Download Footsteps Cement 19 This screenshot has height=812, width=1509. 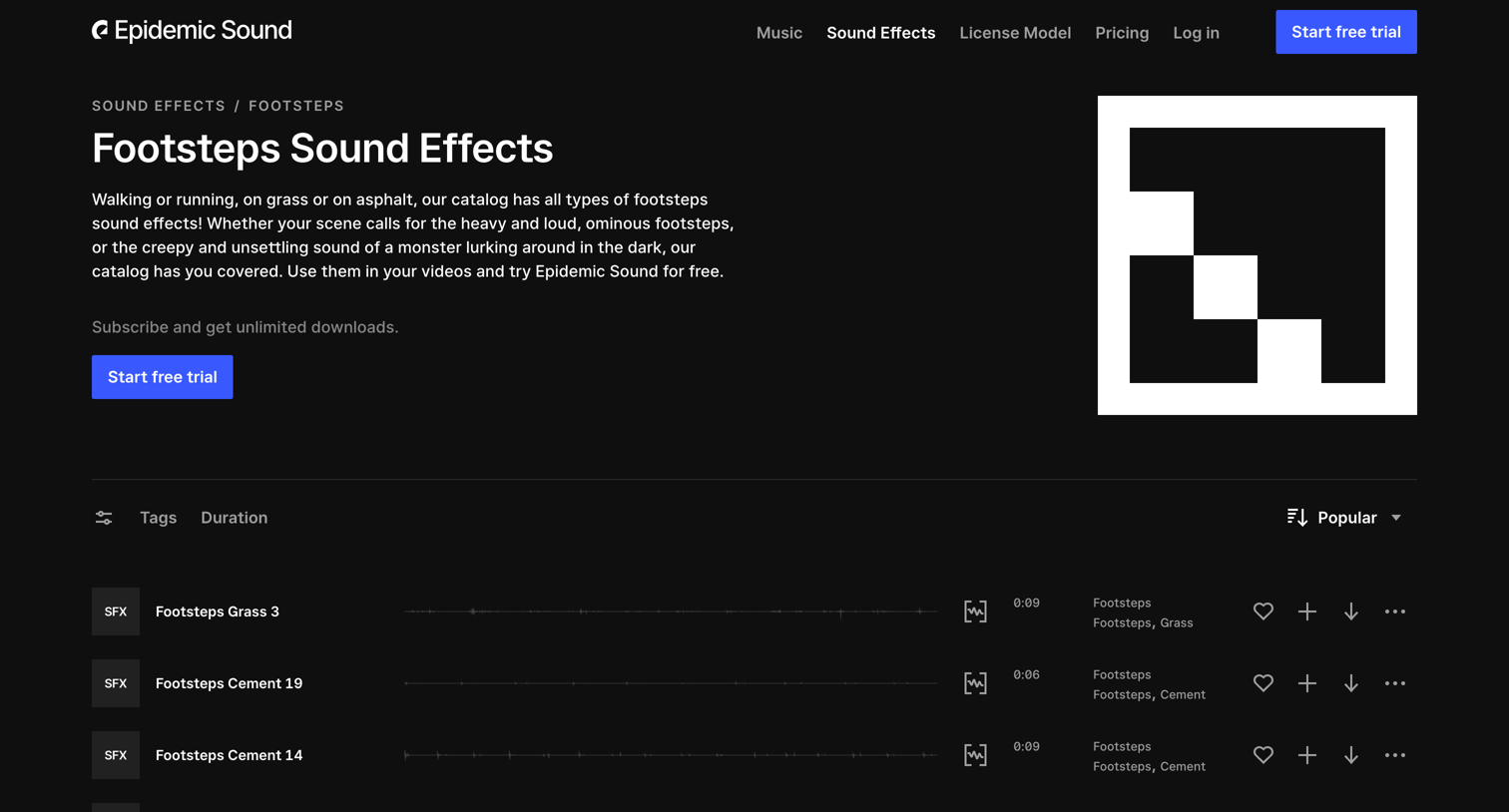point(1351,683)
